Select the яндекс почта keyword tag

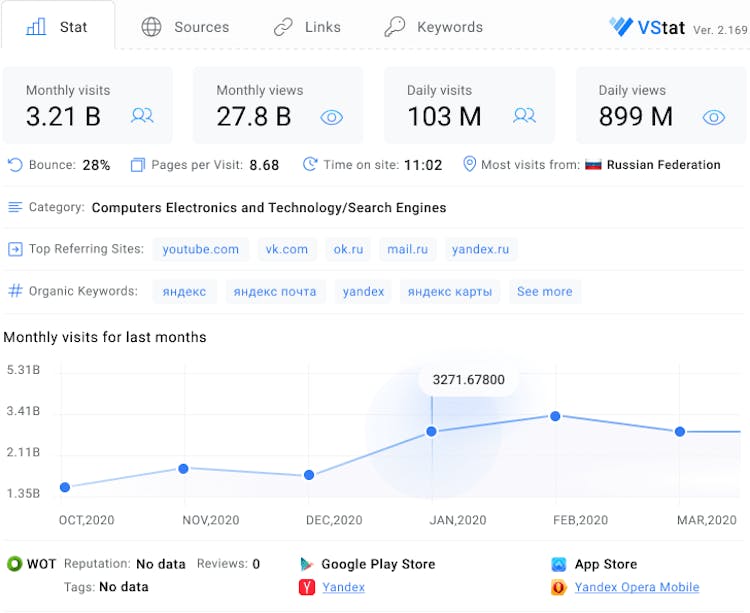(275, 291)
